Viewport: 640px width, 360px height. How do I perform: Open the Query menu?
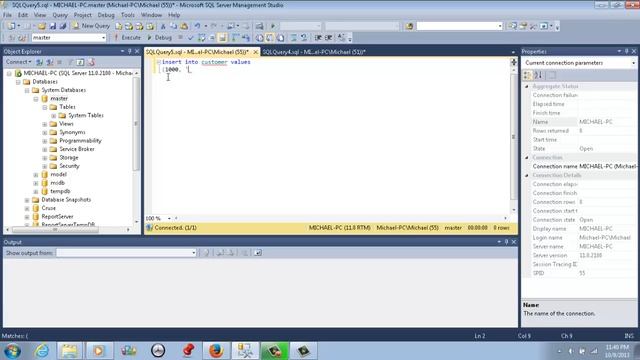pyautogui.click(x=60, y=15)
